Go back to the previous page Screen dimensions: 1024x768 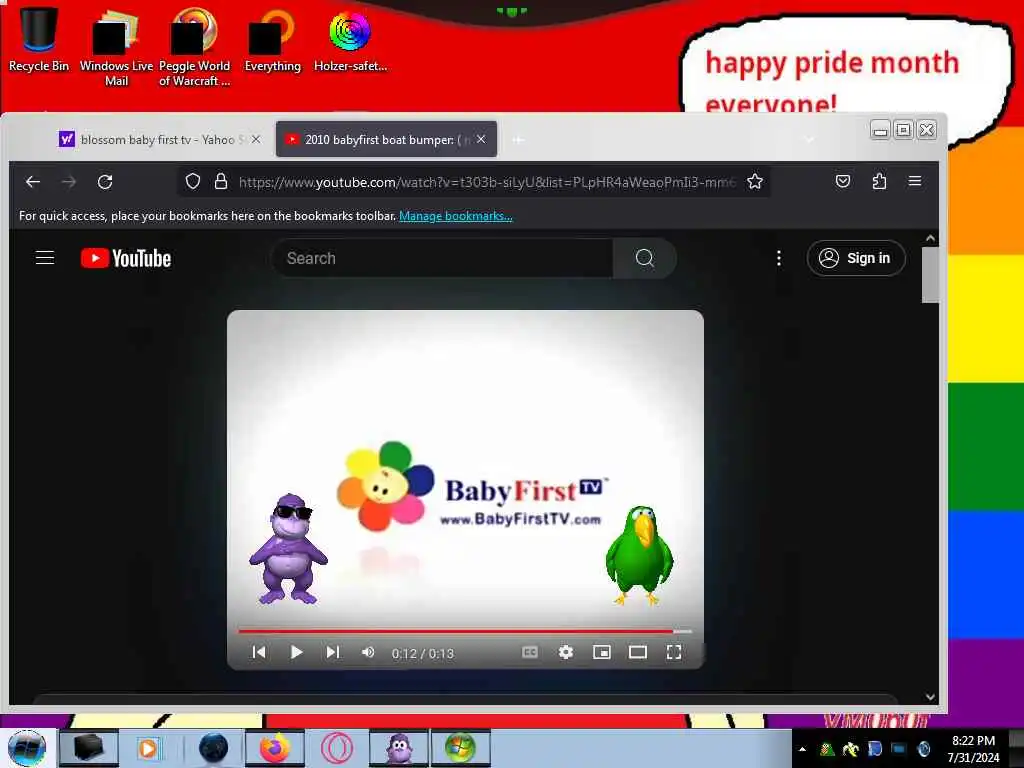click(33, 182)
